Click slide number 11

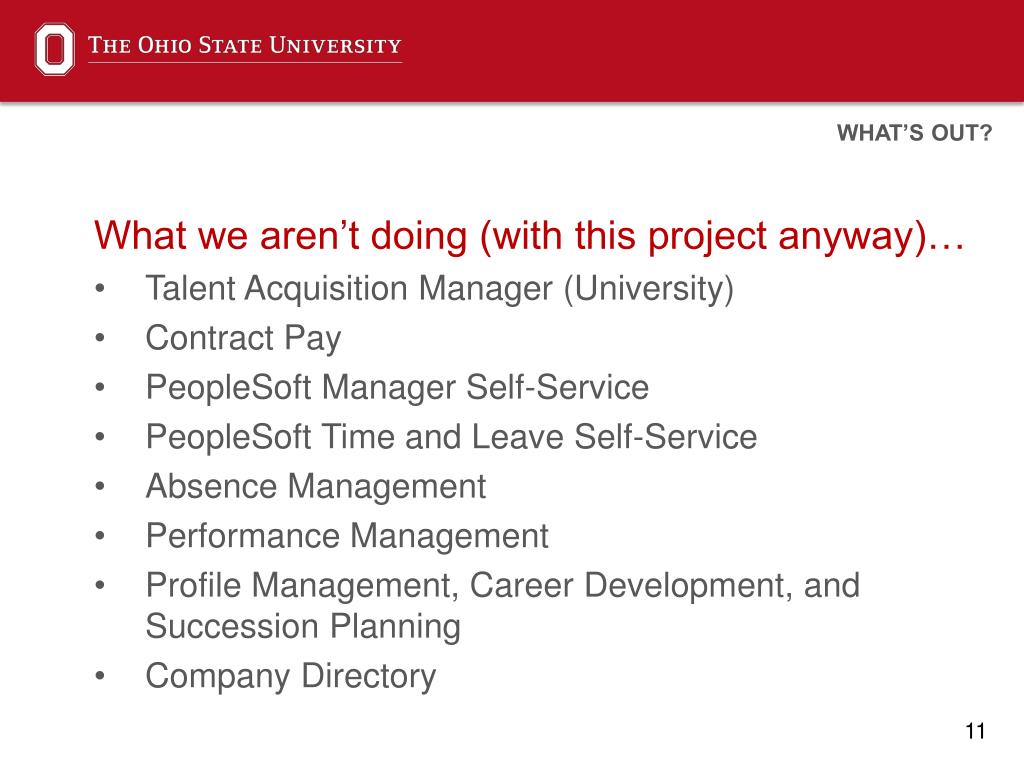coord(975,731)
